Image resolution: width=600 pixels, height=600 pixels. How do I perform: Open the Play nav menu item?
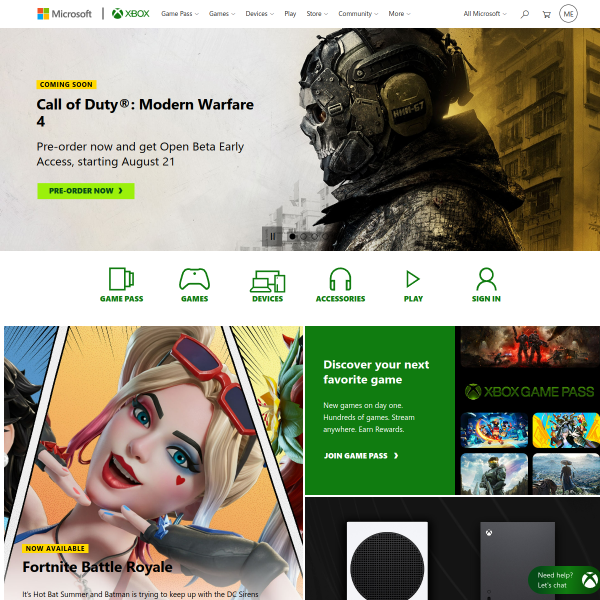[290, 14]
